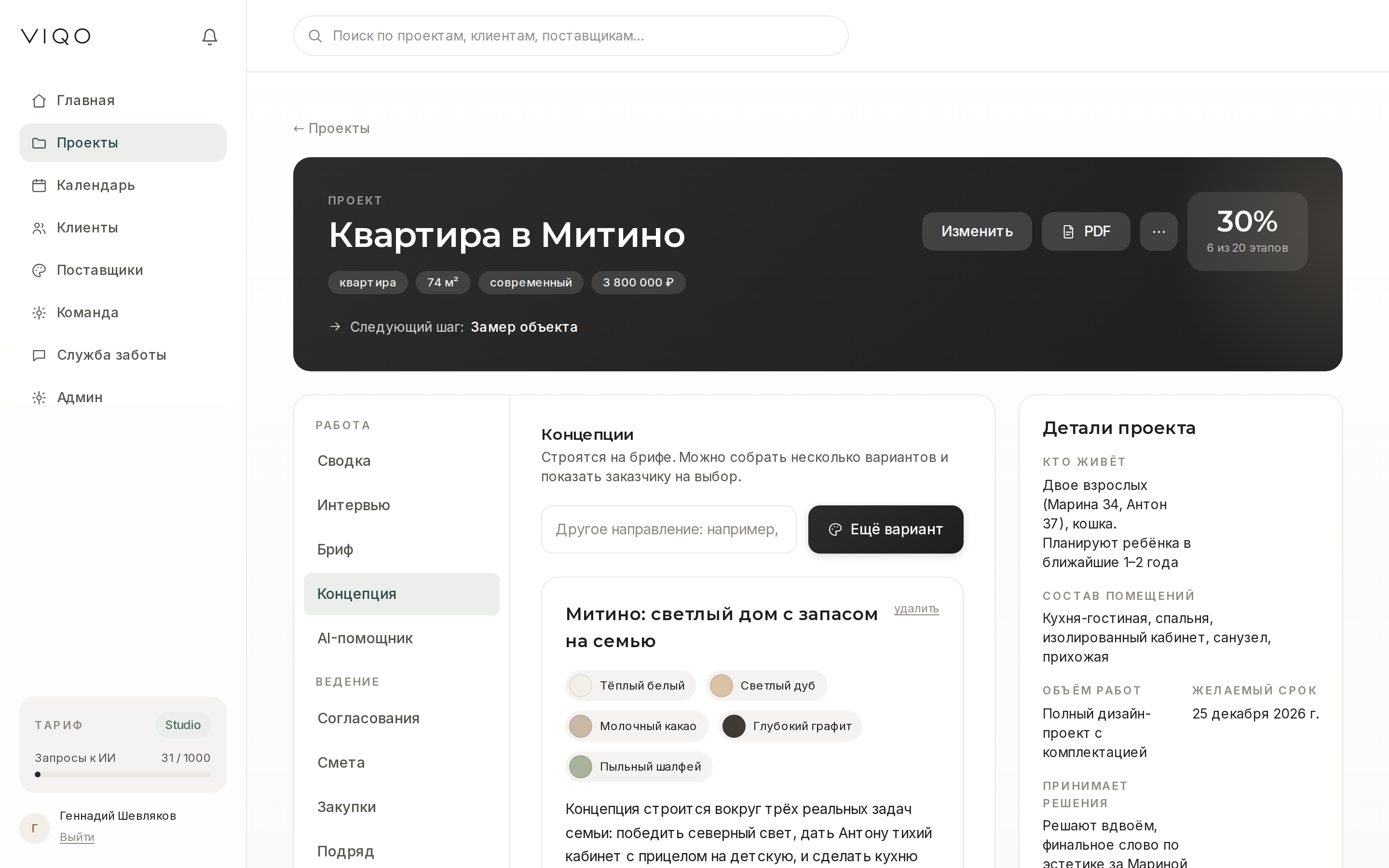Open the three-dots project menu

point(1159,231)
